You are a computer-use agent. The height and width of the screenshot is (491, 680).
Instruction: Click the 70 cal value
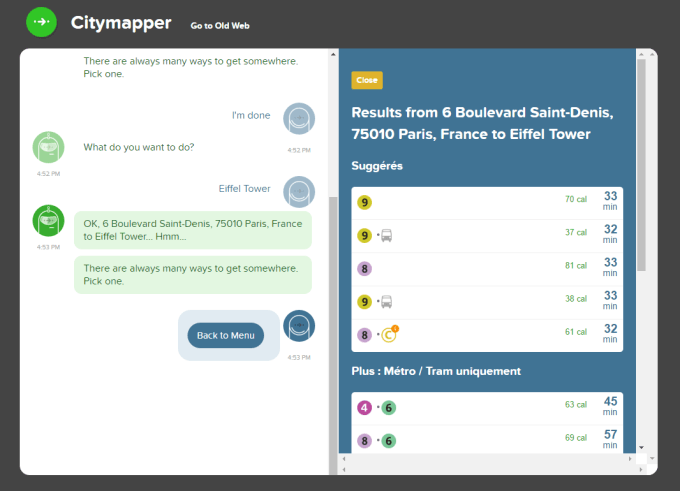(x=576, y=199)
